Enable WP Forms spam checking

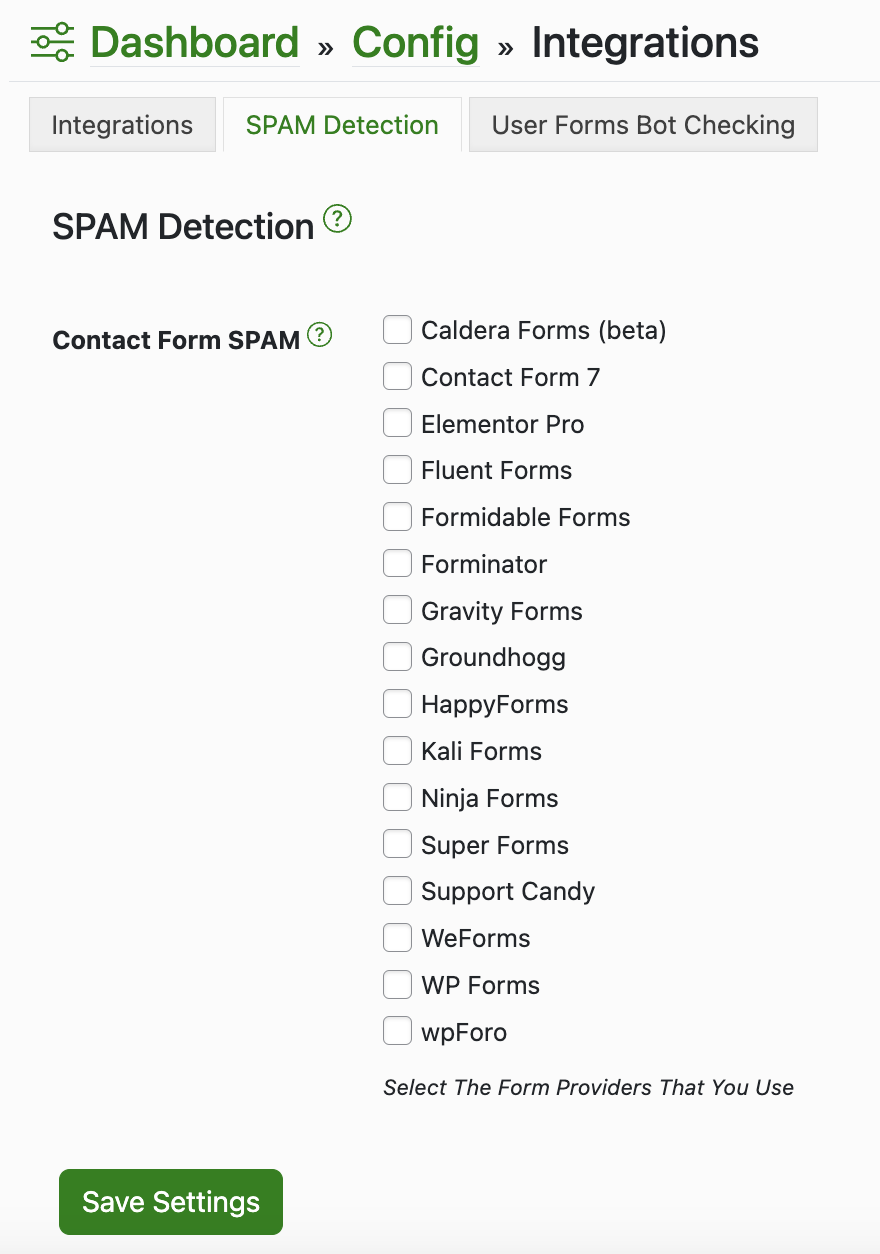(x=397, y=984)
